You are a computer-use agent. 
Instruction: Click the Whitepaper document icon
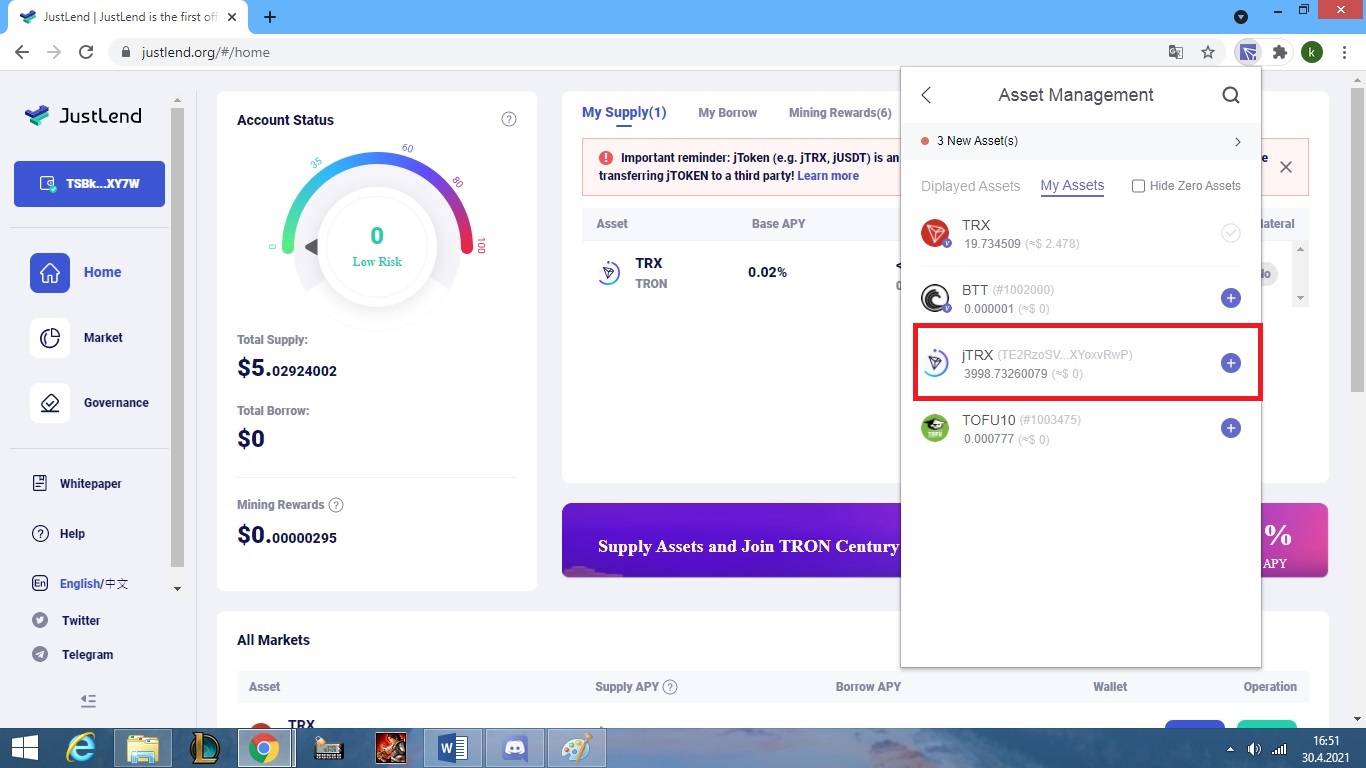40,484
